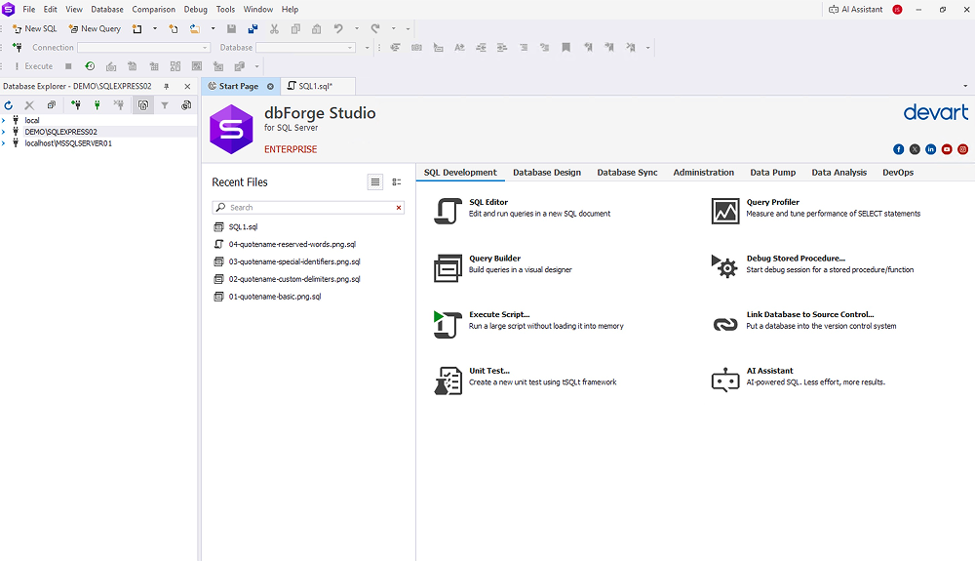Click the AI Assistant button in the title bar
Screen dimensions: 977x562
pyautogui.click(x=855, y=9)
